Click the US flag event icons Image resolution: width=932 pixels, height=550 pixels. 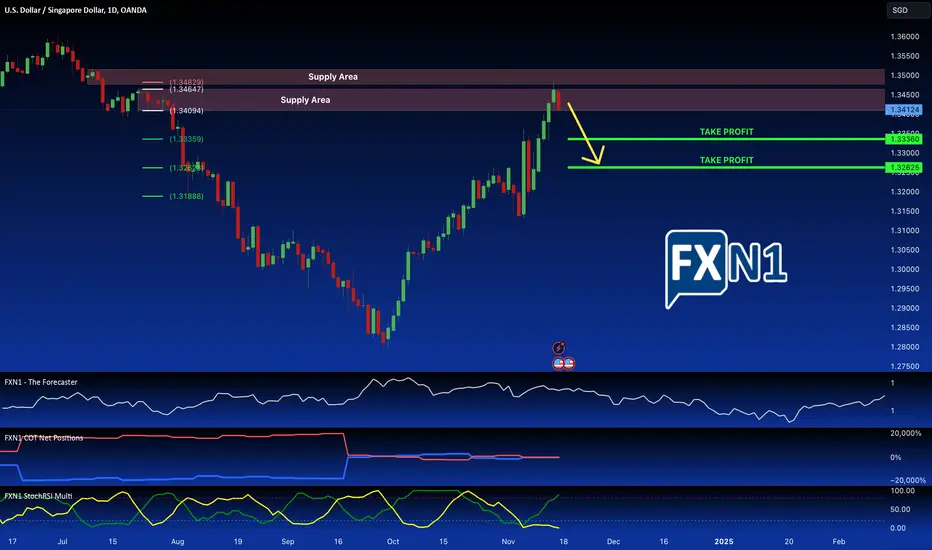click(x=563, y=363)
